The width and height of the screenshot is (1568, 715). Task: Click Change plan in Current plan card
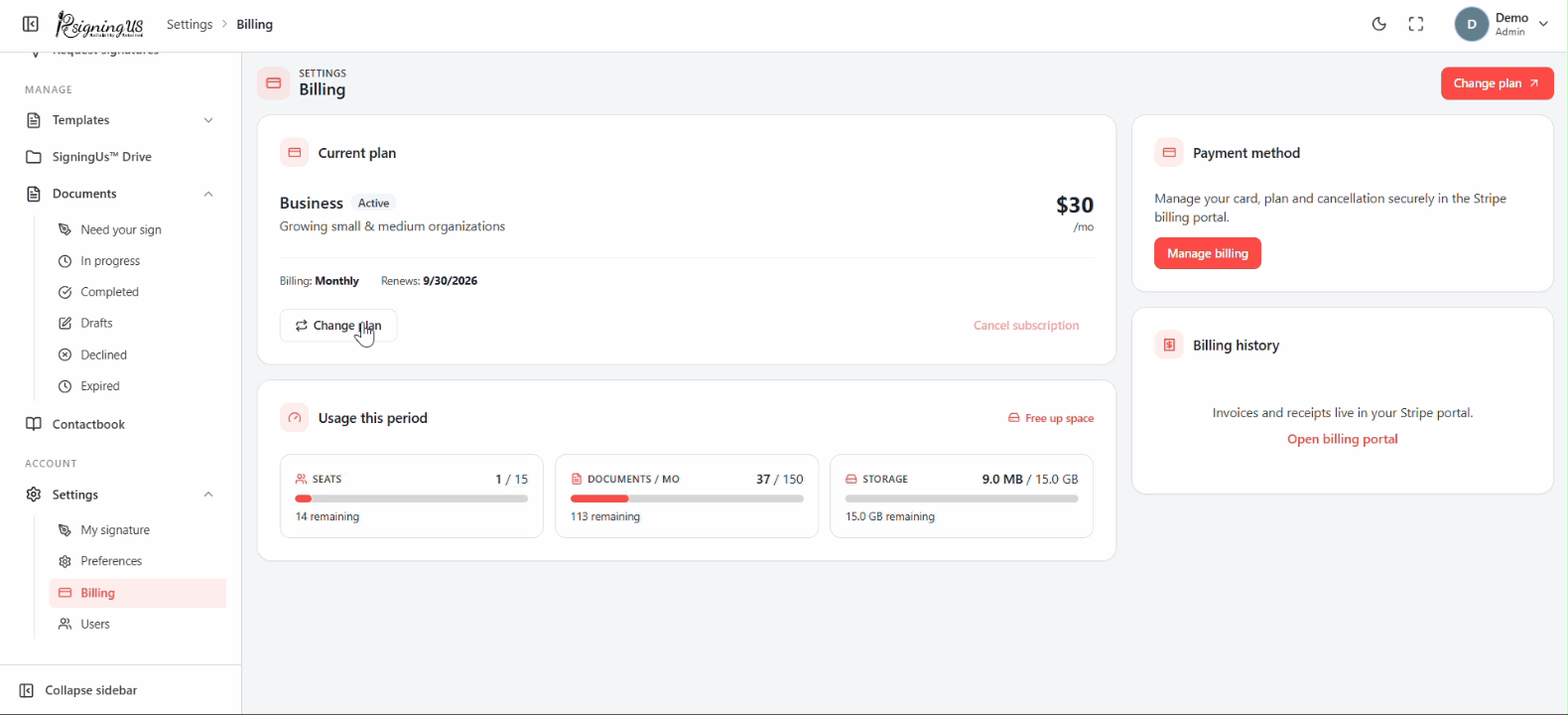tap(338, 326)
